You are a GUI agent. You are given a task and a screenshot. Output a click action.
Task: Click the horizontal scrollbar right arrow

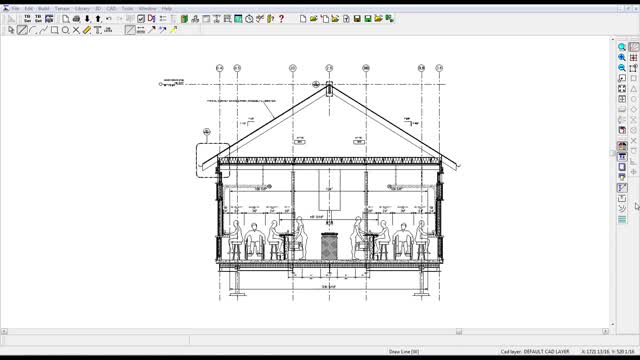pyautogui.click(x=605, y=331)
